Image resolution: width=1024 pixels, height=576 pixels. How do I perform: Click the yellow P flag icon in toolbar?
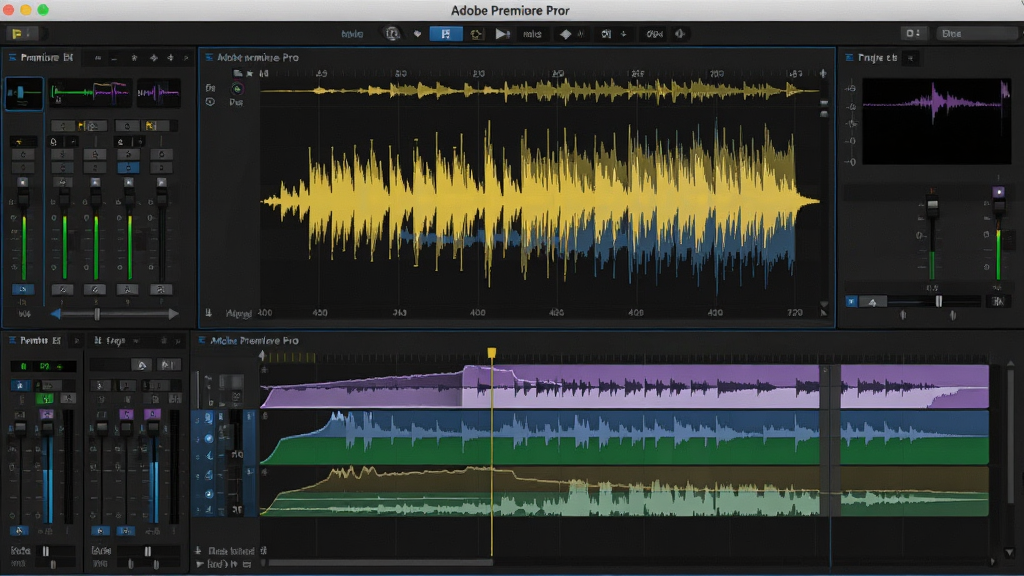[x=18, y=33]
